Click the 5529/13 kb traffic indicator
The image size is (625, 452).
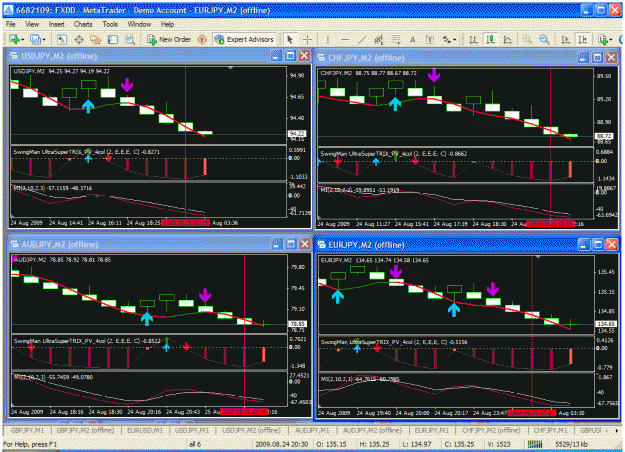[571, 444]
